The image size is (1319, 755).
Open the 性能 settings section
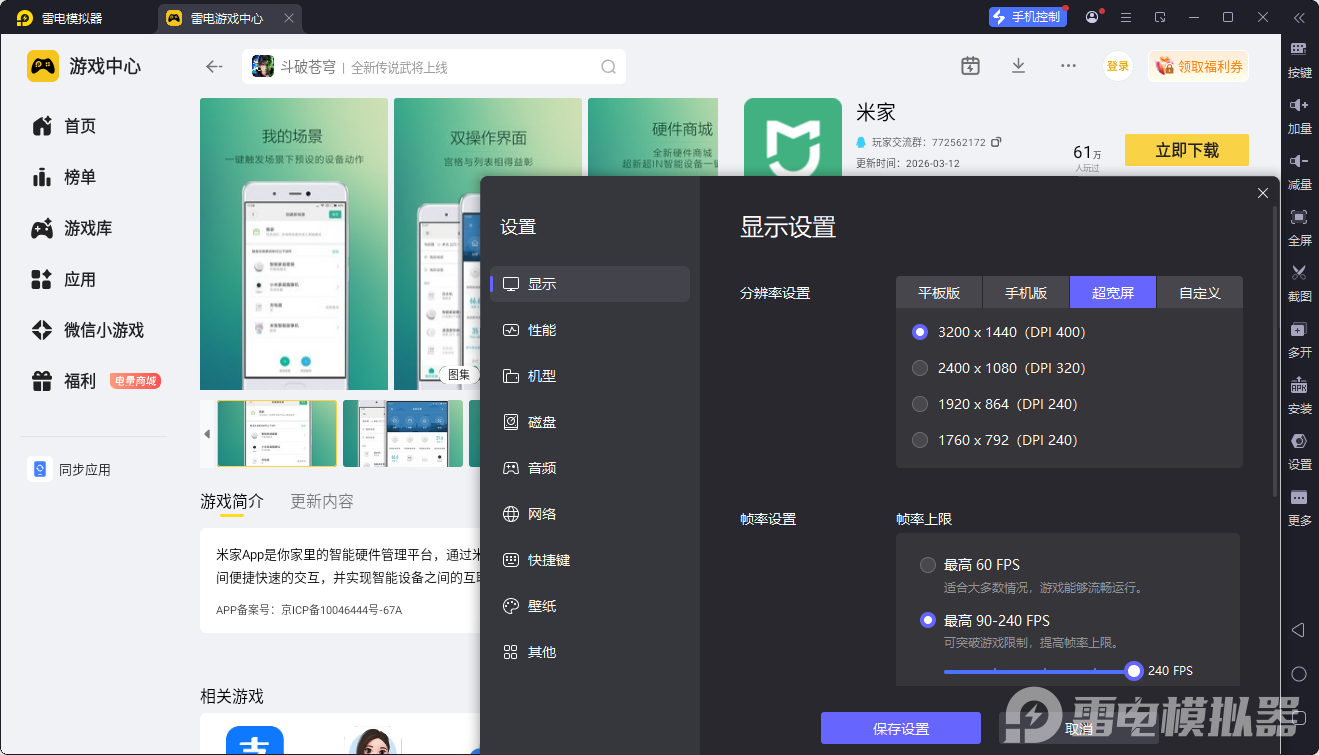542,330
